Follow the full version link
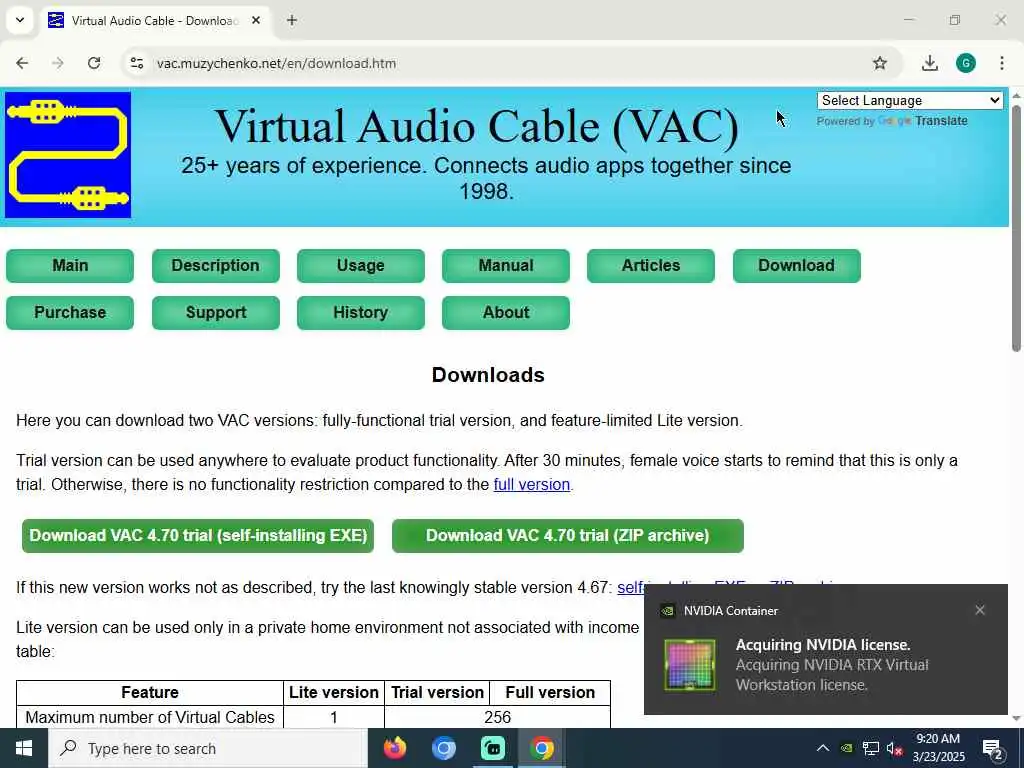 click(x=532, y=485)
